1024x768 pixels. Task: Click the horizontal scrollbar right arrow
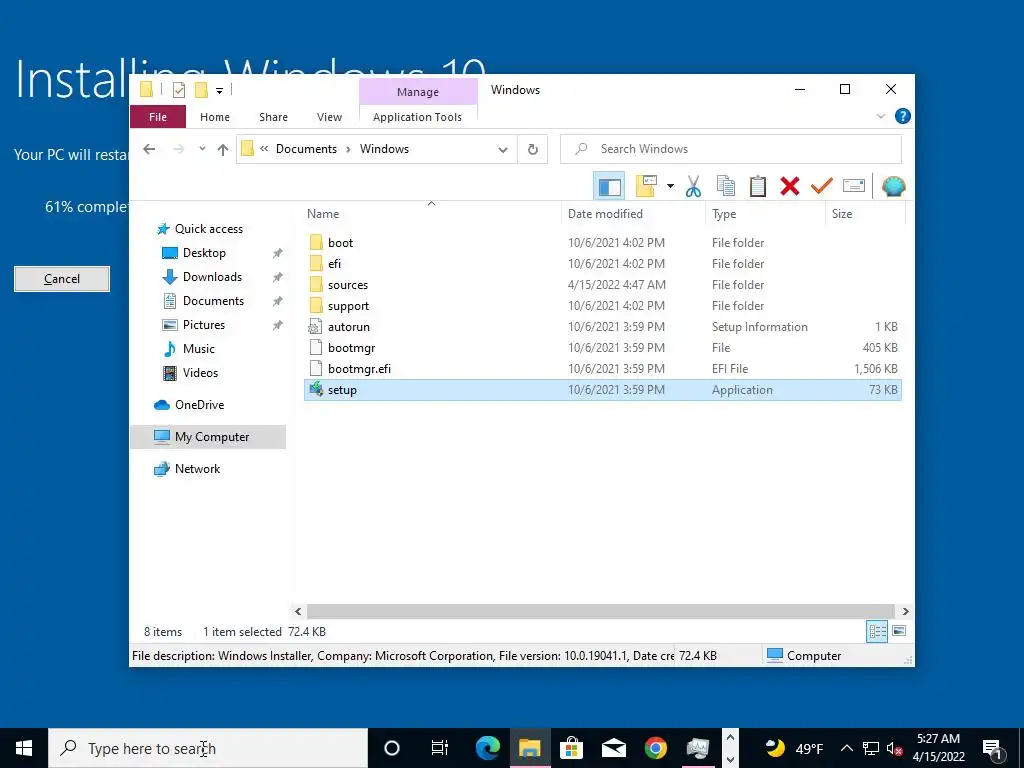point(906,611)
